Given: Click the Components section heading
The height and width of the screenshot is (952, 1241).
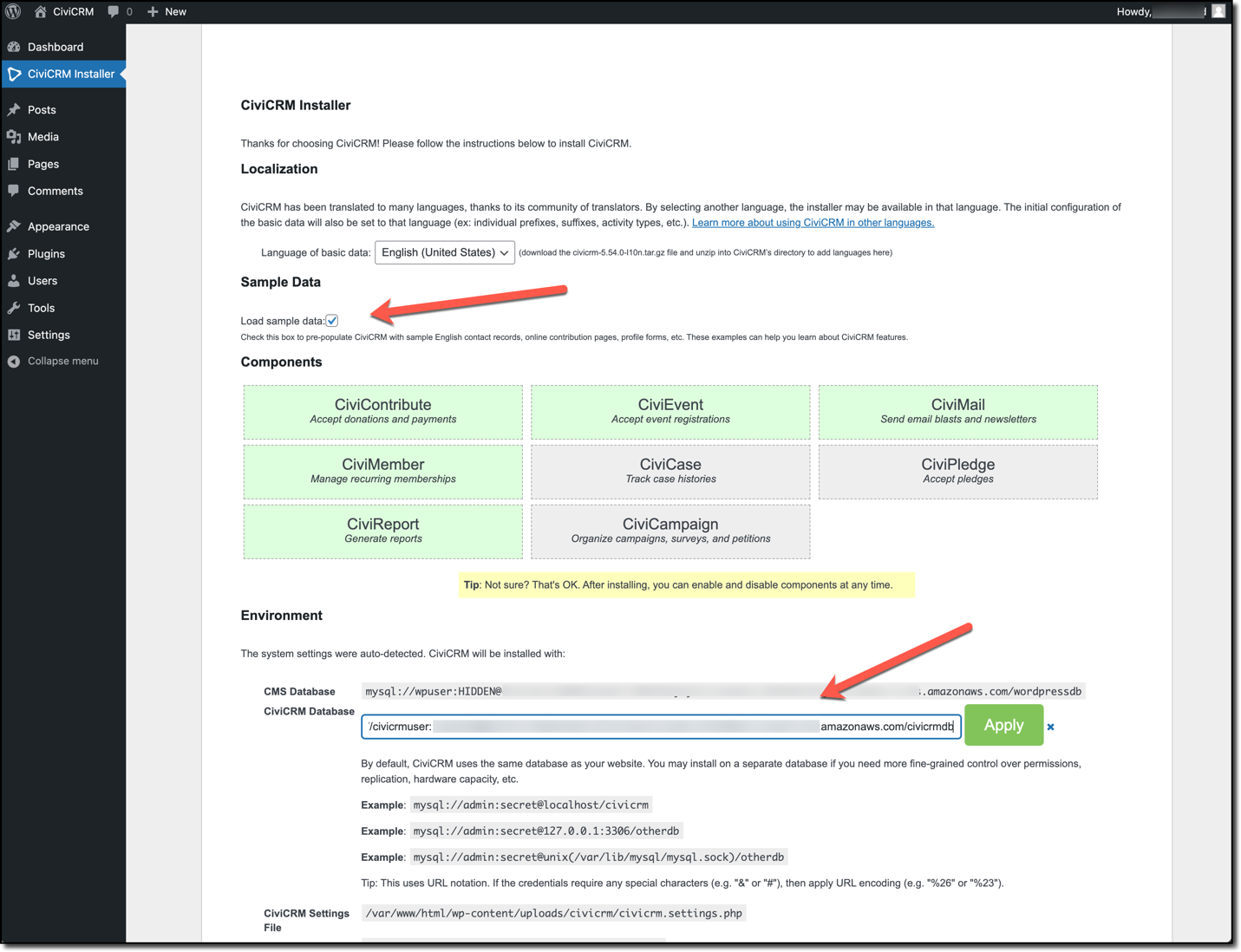Looking at the screenshot, I should [x=282, y=362].
